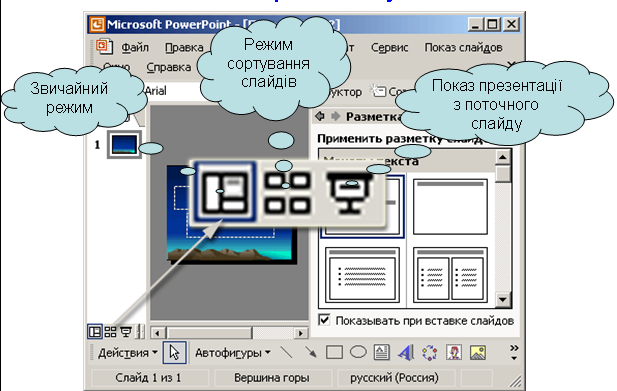Insert WordArt from drawing toolbar

(406, 352)
